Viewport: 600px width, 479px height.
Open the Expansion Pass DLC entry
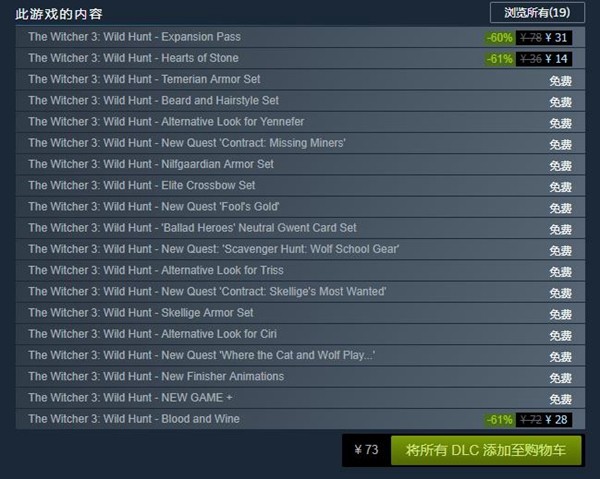coord(300,37)
